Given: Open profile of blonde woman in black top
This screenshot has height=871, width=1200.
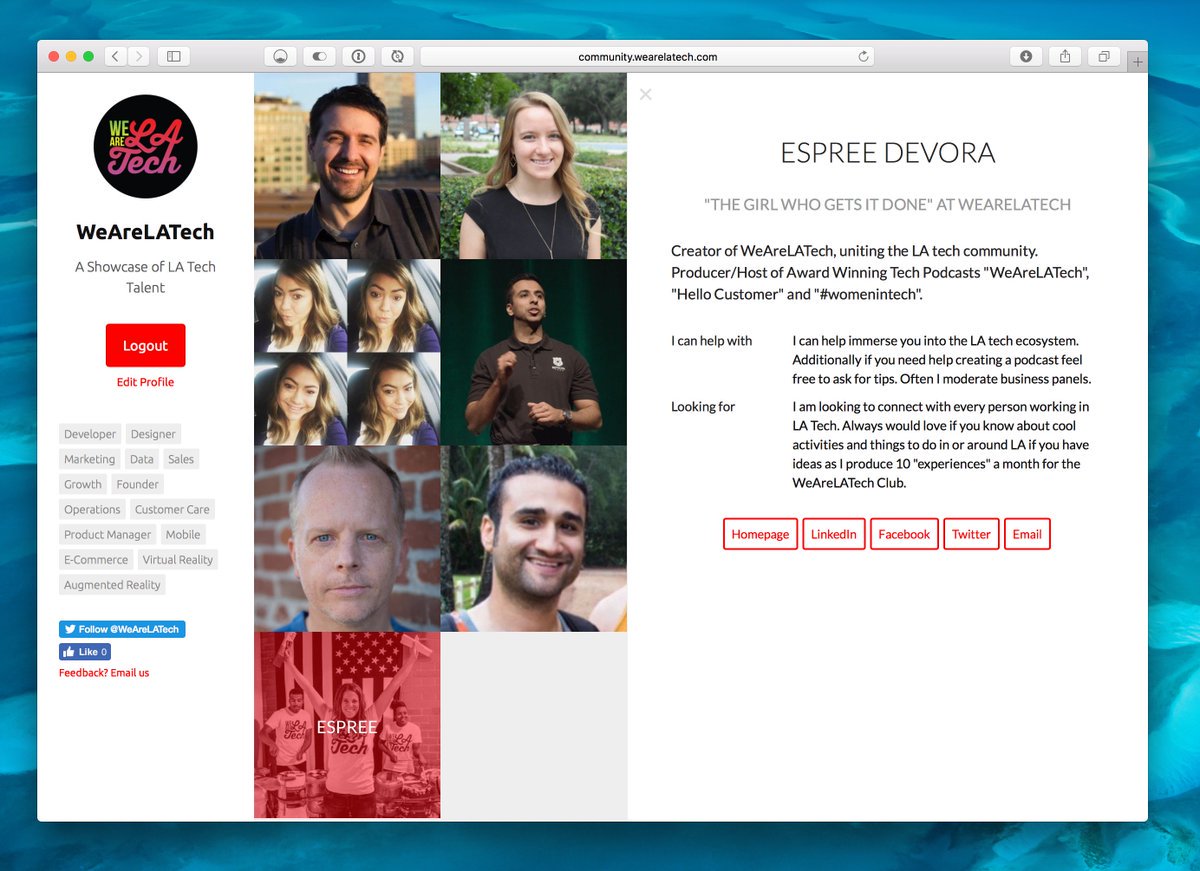Looking at the screenshot, I should point(534,166).
